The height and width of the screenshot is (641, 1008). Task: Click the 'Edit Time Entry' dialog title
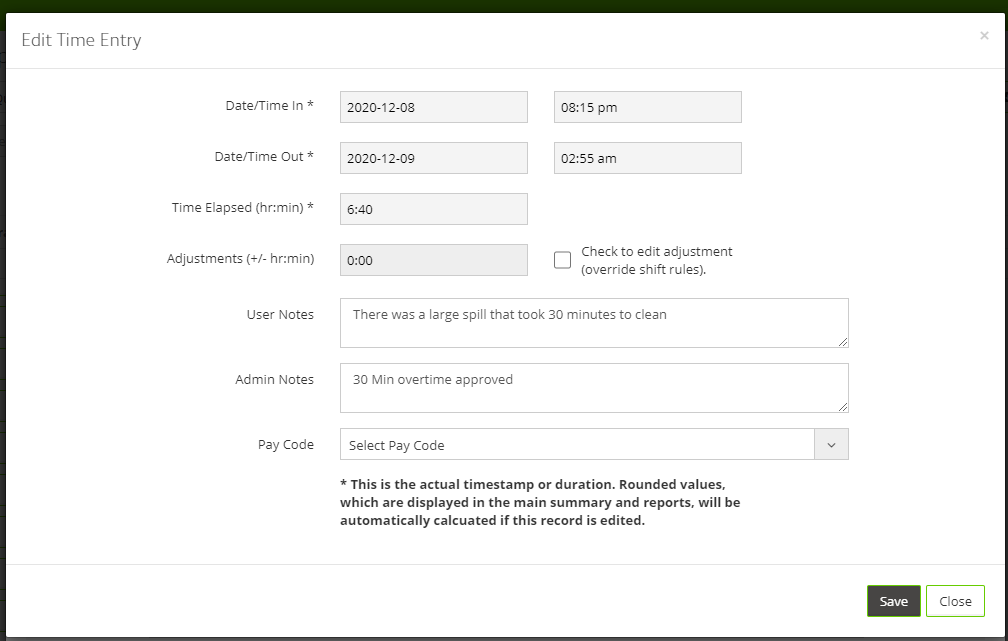pyautogui.click(x=81, y=40)
